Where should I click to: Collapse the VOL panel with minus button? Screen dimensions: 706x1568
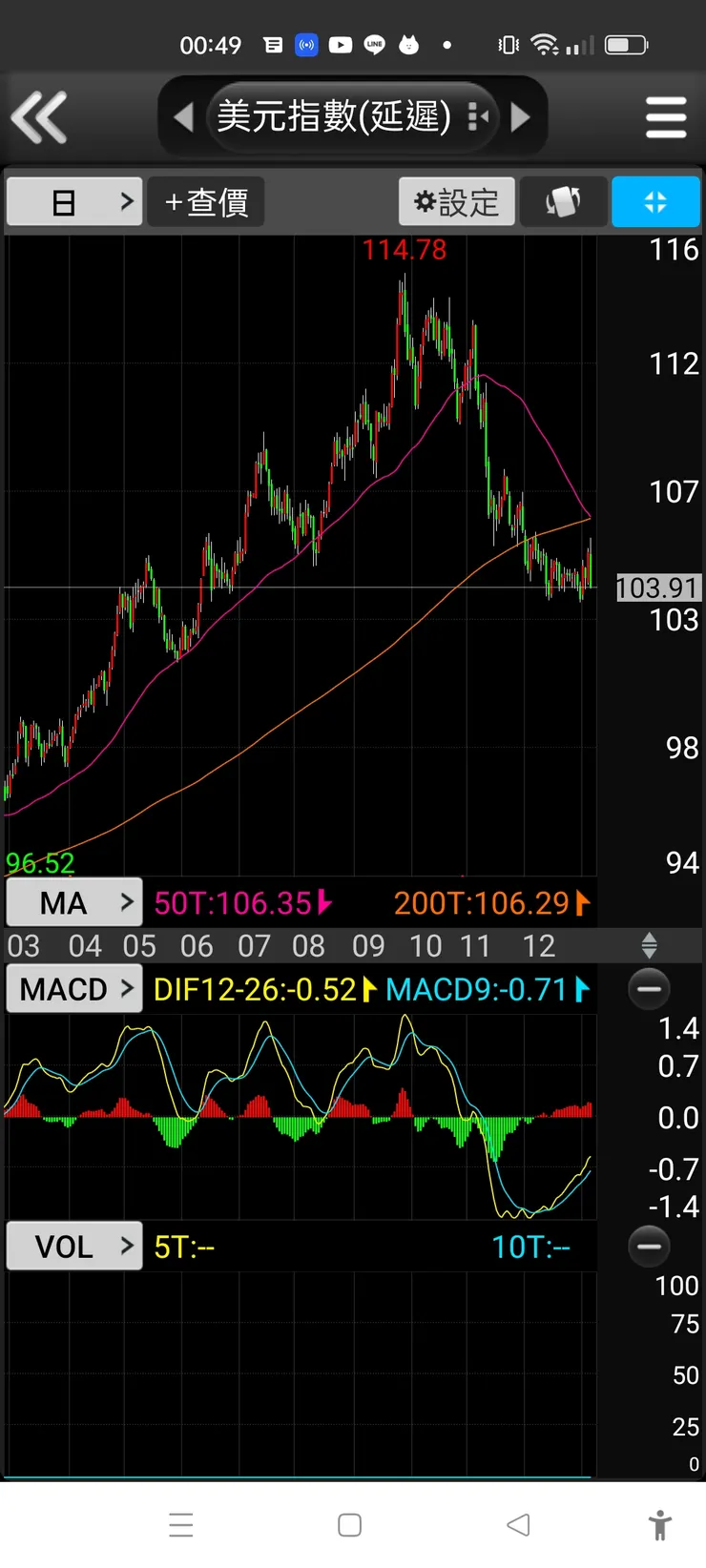coord(649,1246)
